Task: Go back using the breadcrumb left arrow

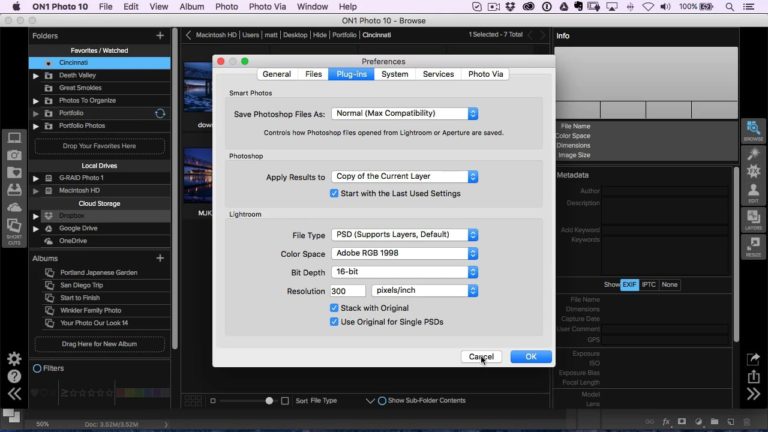Action: (x=188, y=35)
